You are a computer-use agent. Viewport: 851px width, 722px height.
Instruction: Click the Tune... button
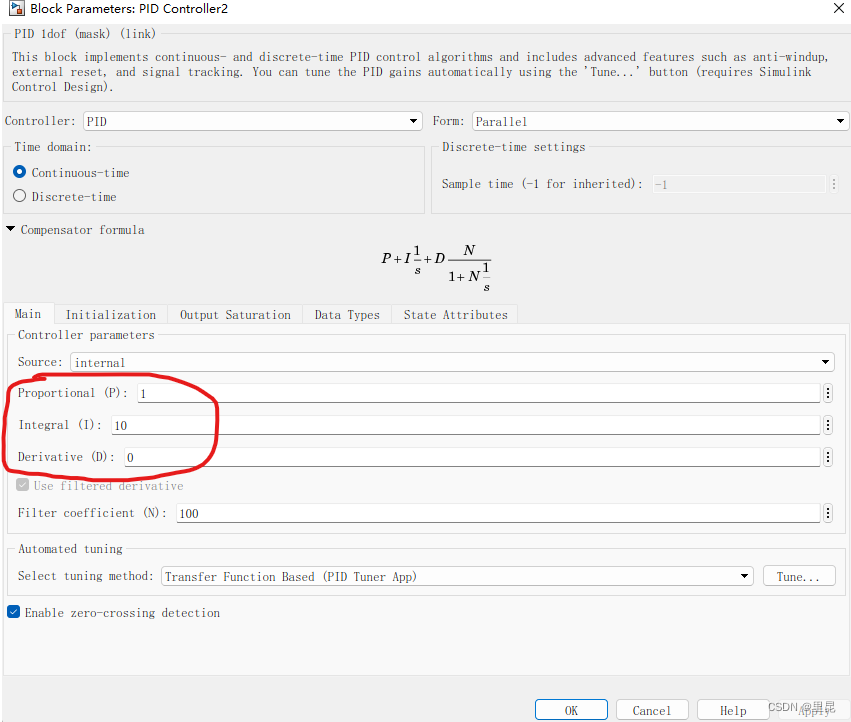pyautogui.click(x=799, y=576)
